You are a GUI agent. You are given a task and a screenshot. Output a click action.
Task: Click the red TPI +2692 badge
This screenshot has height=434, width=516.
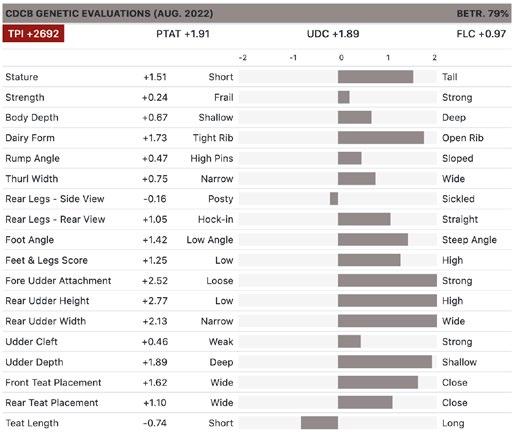33,34
